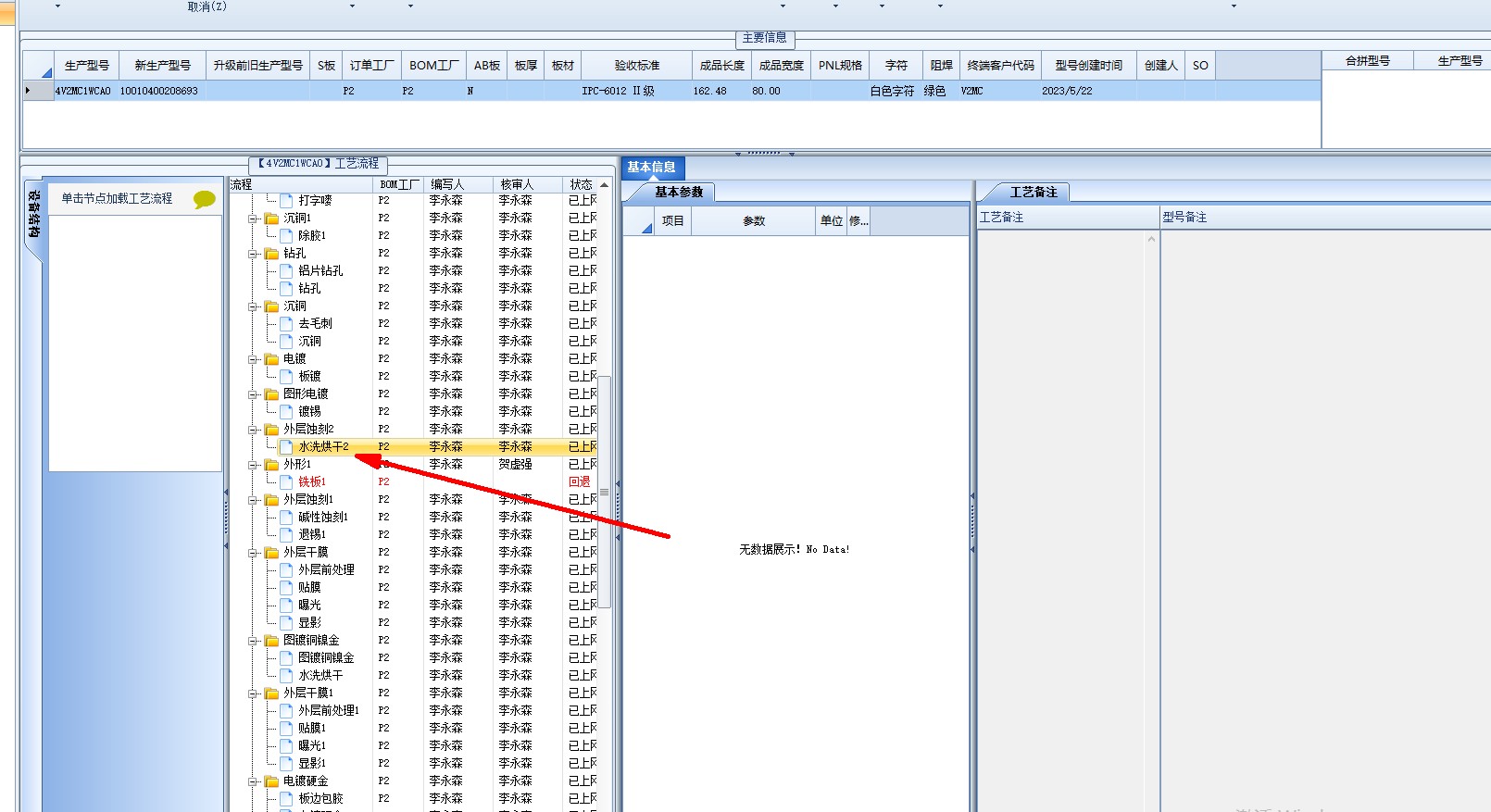
Task: Click the 合拼型号 column header
Action: 1367,61
